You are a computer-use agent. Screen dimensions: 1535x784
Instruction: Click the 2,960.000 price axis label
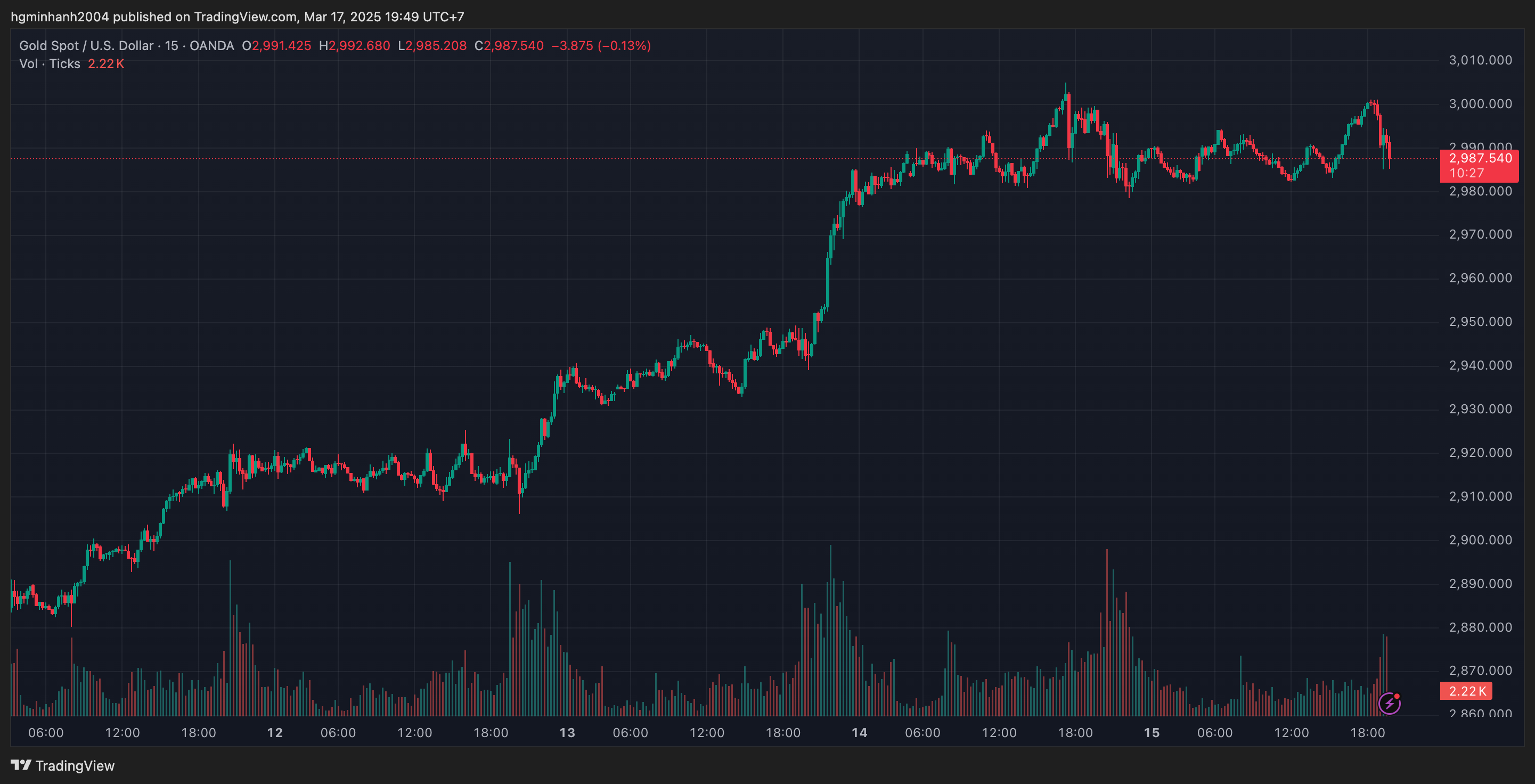click(x=1480, y=278)
